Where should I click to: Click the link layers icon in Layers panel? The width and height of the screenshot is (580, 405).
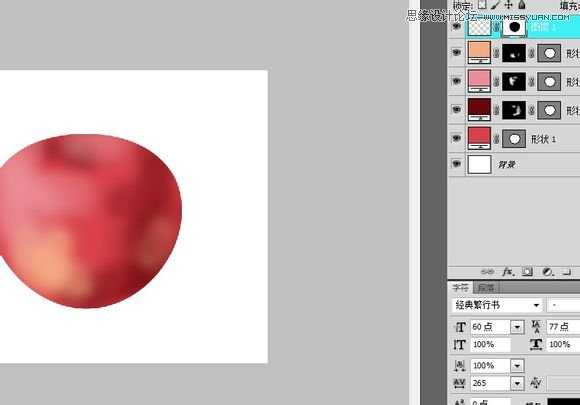click(x=487, y=272)
